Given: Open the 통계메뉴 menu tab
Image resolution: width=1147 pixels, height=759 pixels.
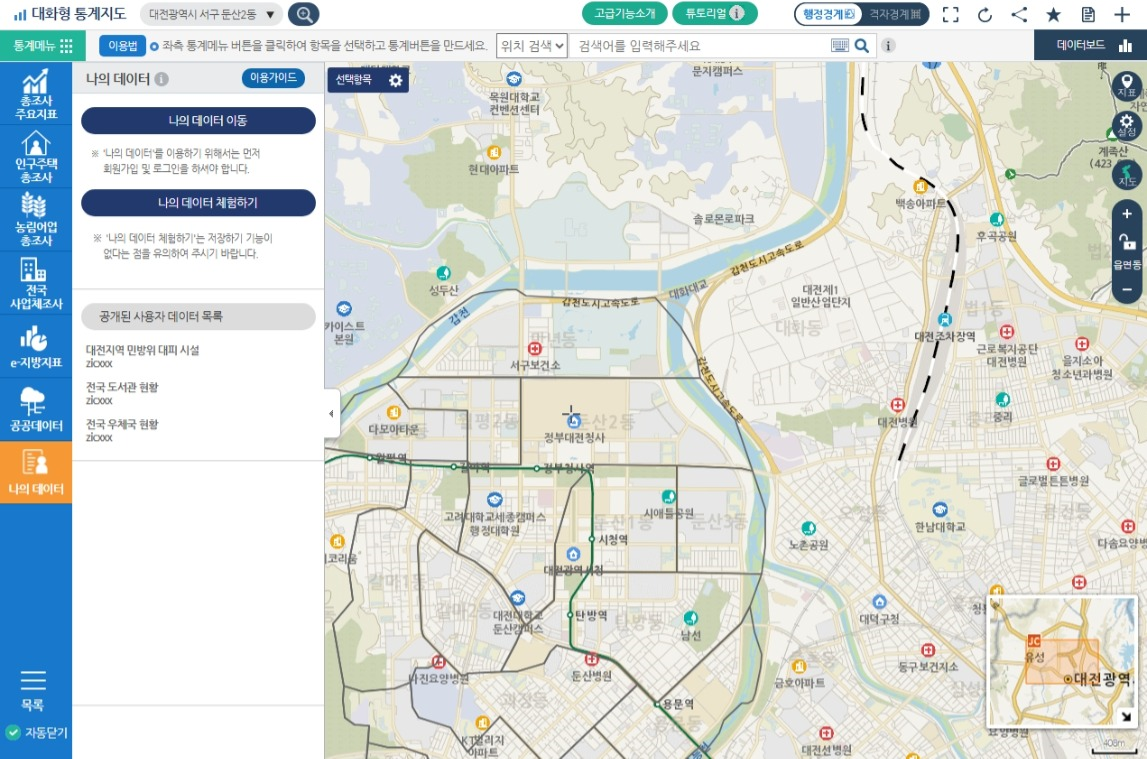Looking at the screenshot, I should [43, 45].
